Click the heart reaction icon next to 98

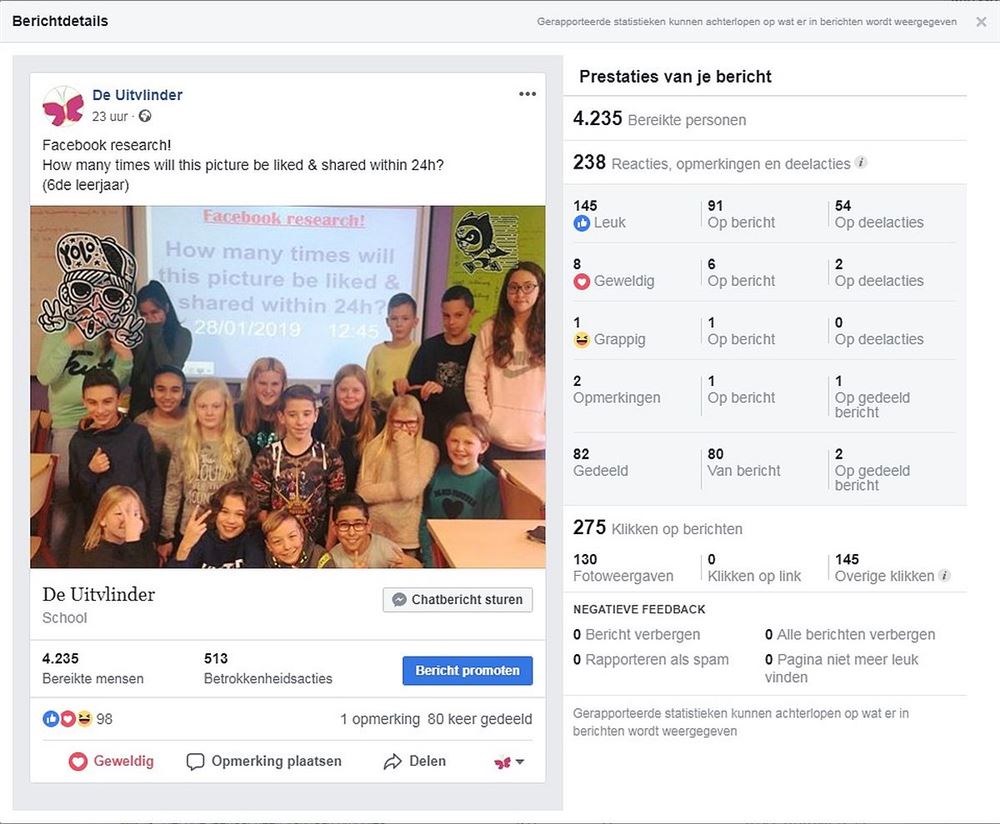pyautogui.click(x=67, y=719)
